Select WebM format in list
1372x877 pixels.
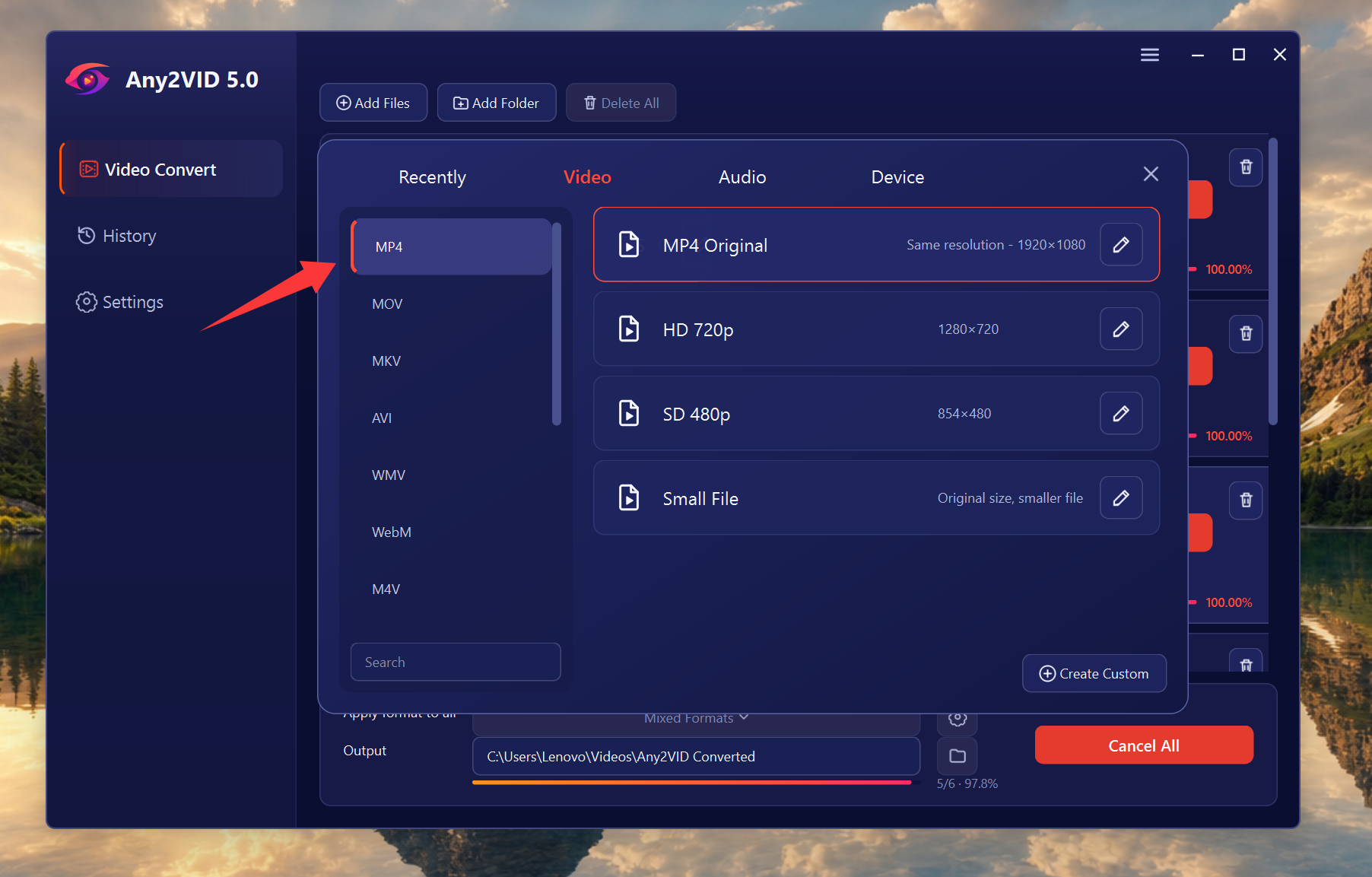452,532
